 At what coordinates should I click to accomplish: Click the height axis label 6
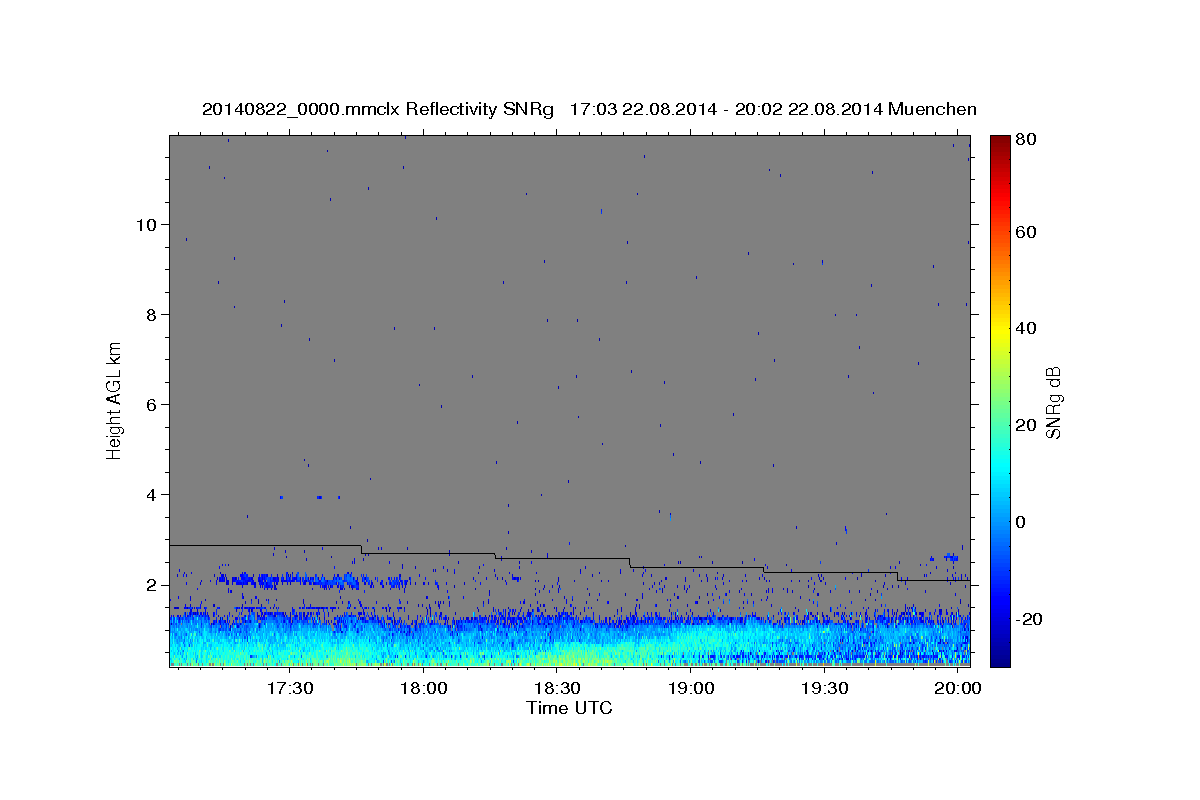pyautogui.click(x=152, y=404)
